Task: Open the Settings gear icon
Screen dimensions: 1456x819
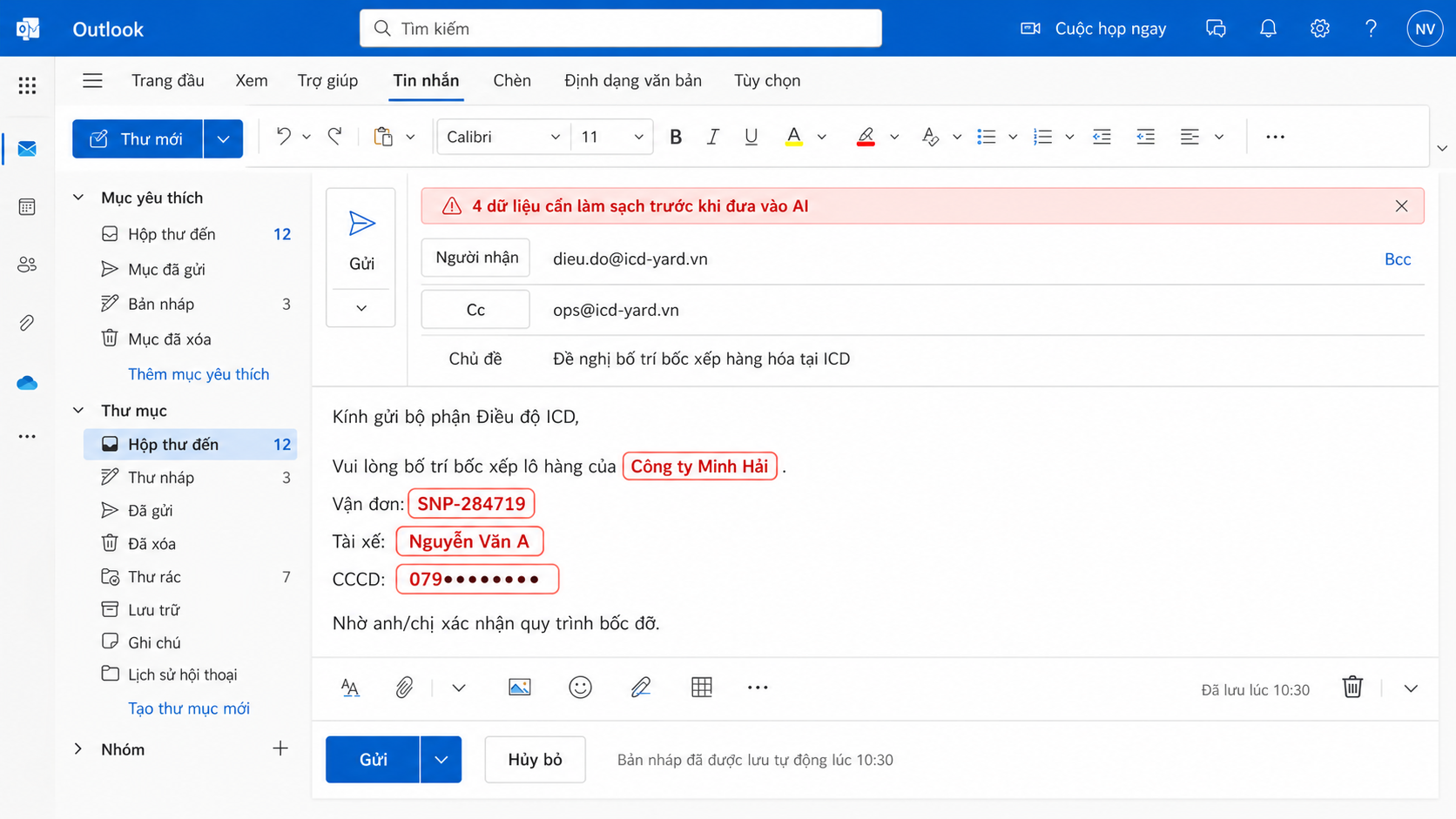Action: (1320, 29)
